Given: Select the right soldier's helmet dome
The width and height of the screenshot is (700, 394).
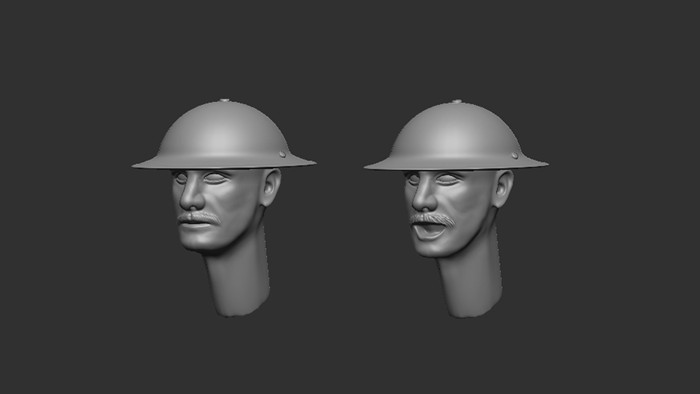Looking at the screenshot, I should (x=455, y=132).
